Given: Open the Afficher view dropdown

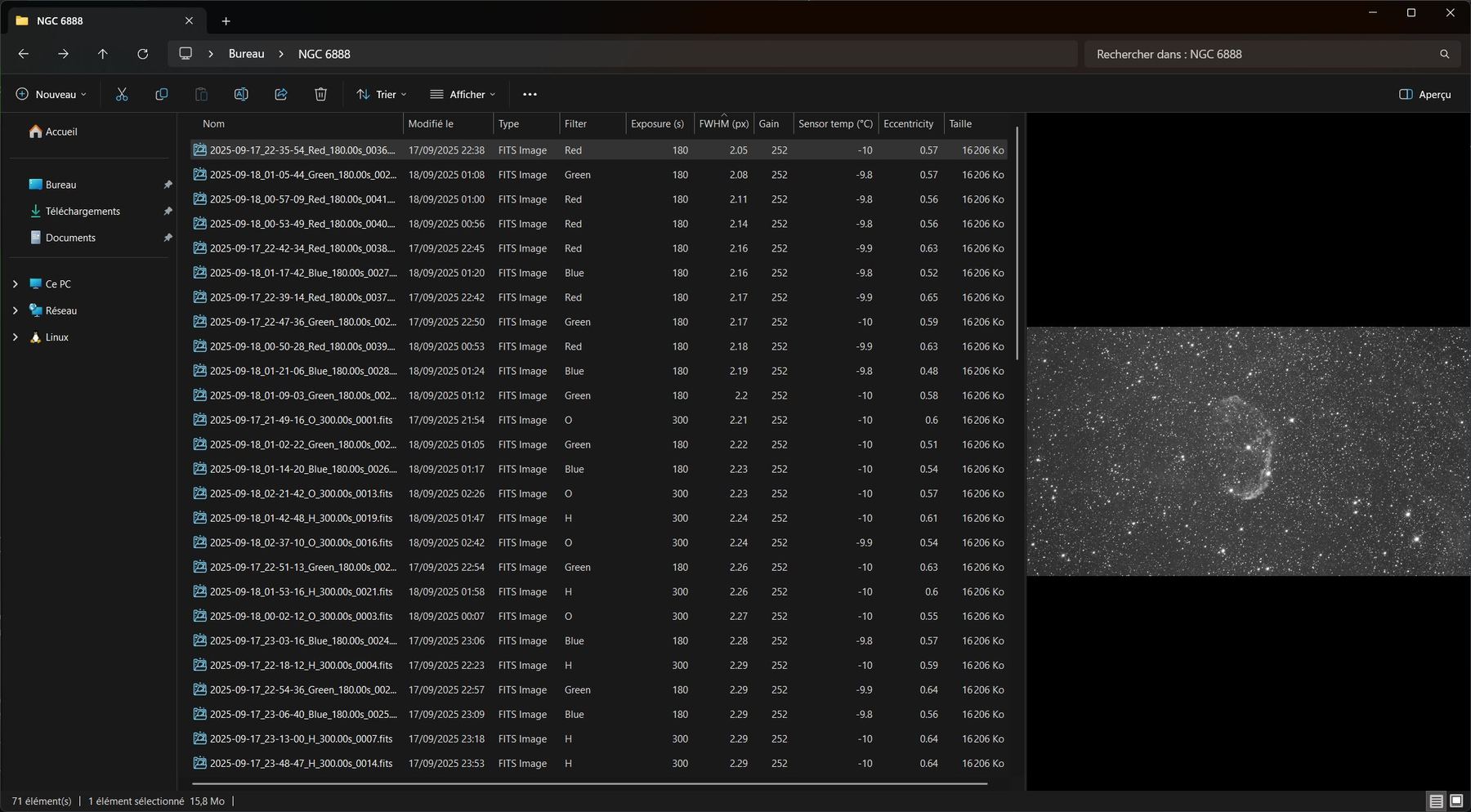Looking at the screenshot, I should tap(463, 95).
